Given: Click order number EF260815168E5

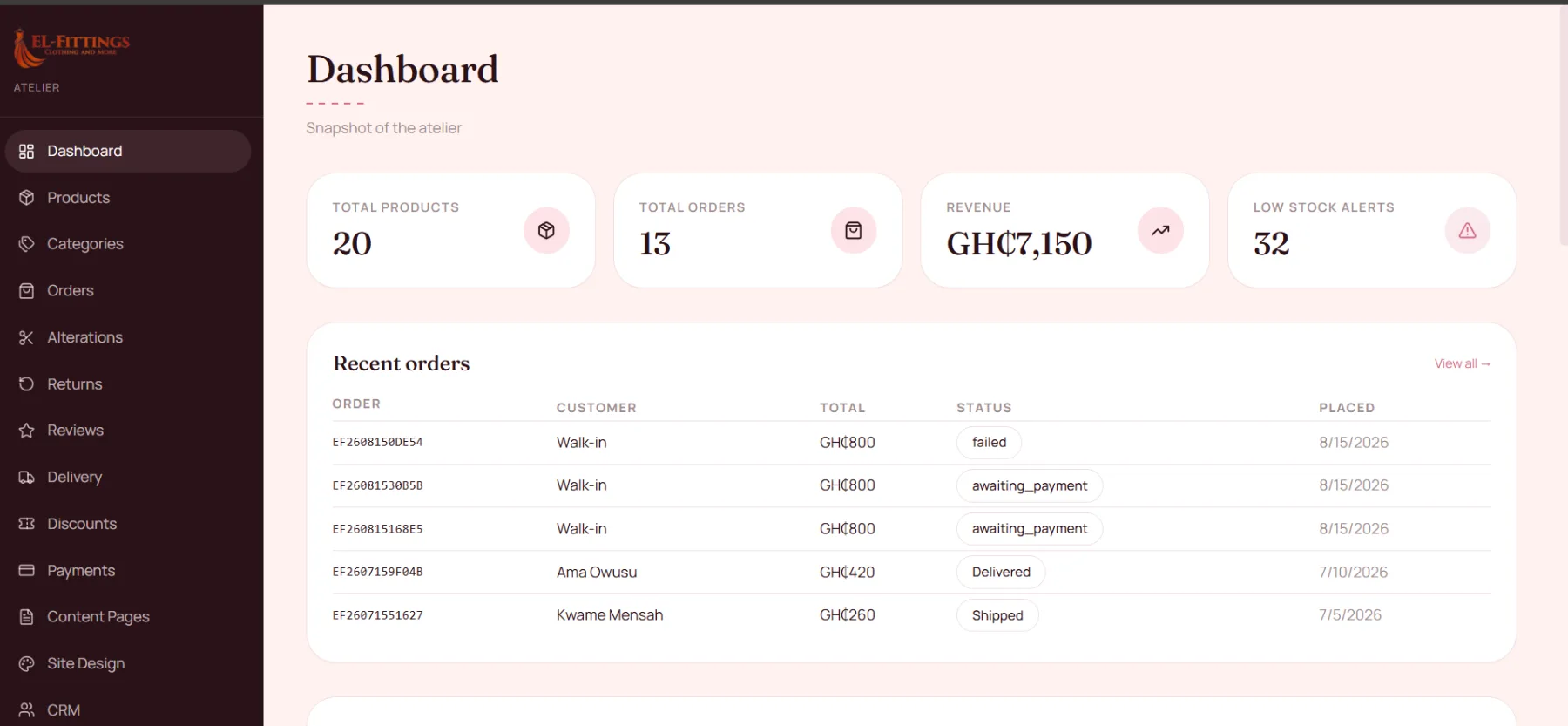Looking at the screenshot, I should [x=377, y=529].
